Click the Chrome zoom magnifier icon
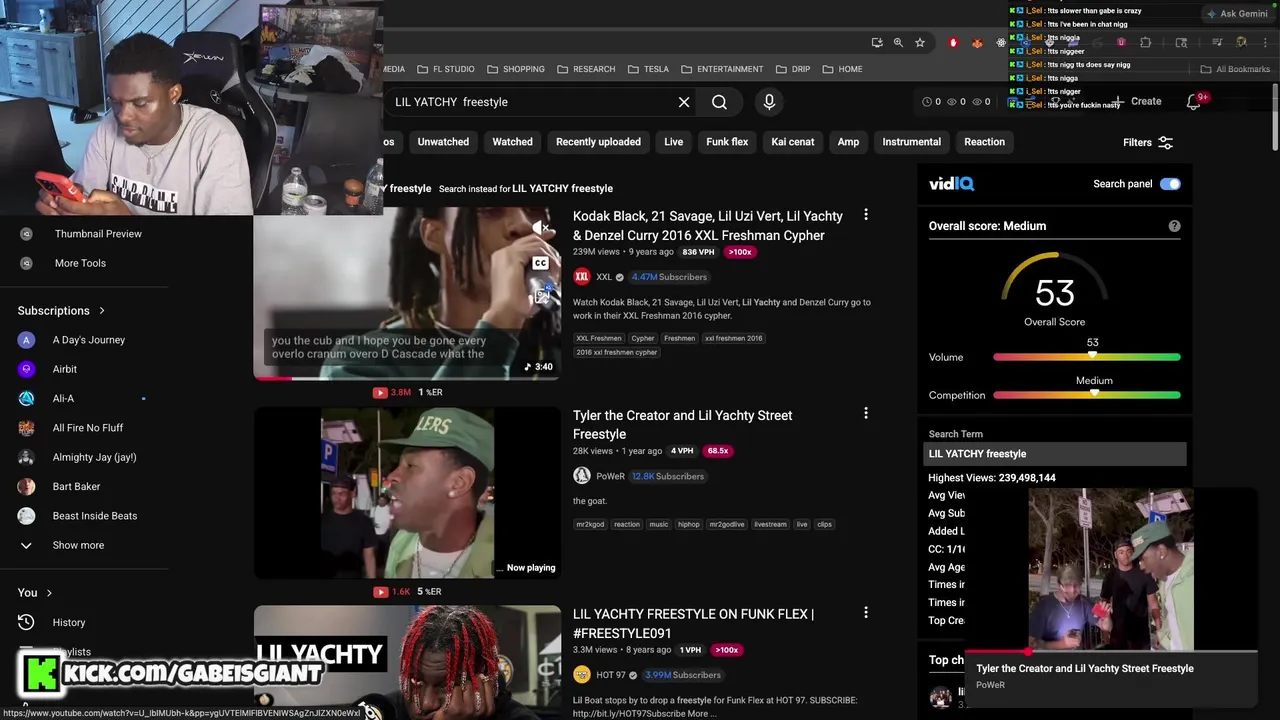1280x720 pixels. click(898, 43)
